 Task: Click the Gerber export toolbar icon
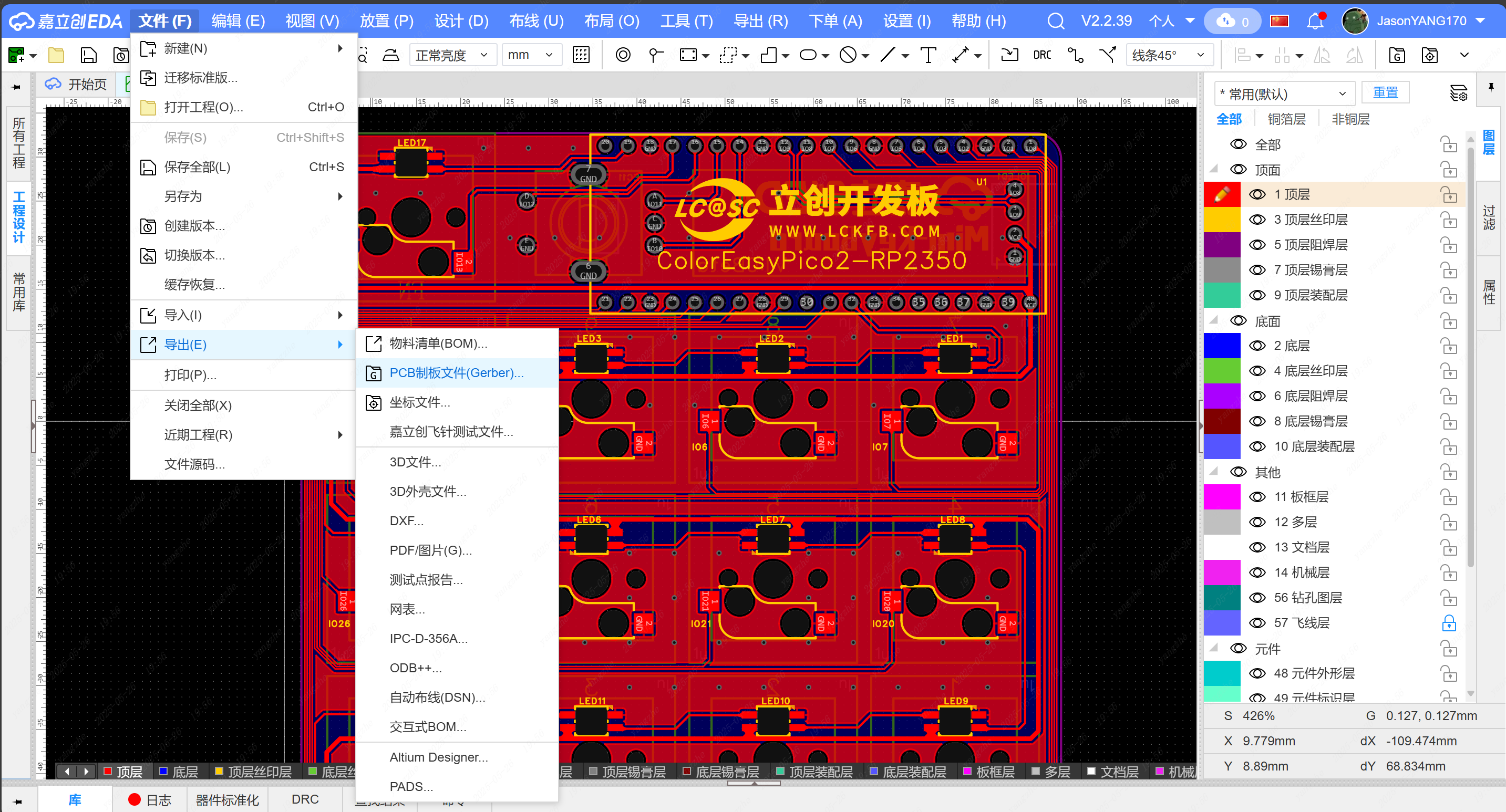coord(1397,55)
